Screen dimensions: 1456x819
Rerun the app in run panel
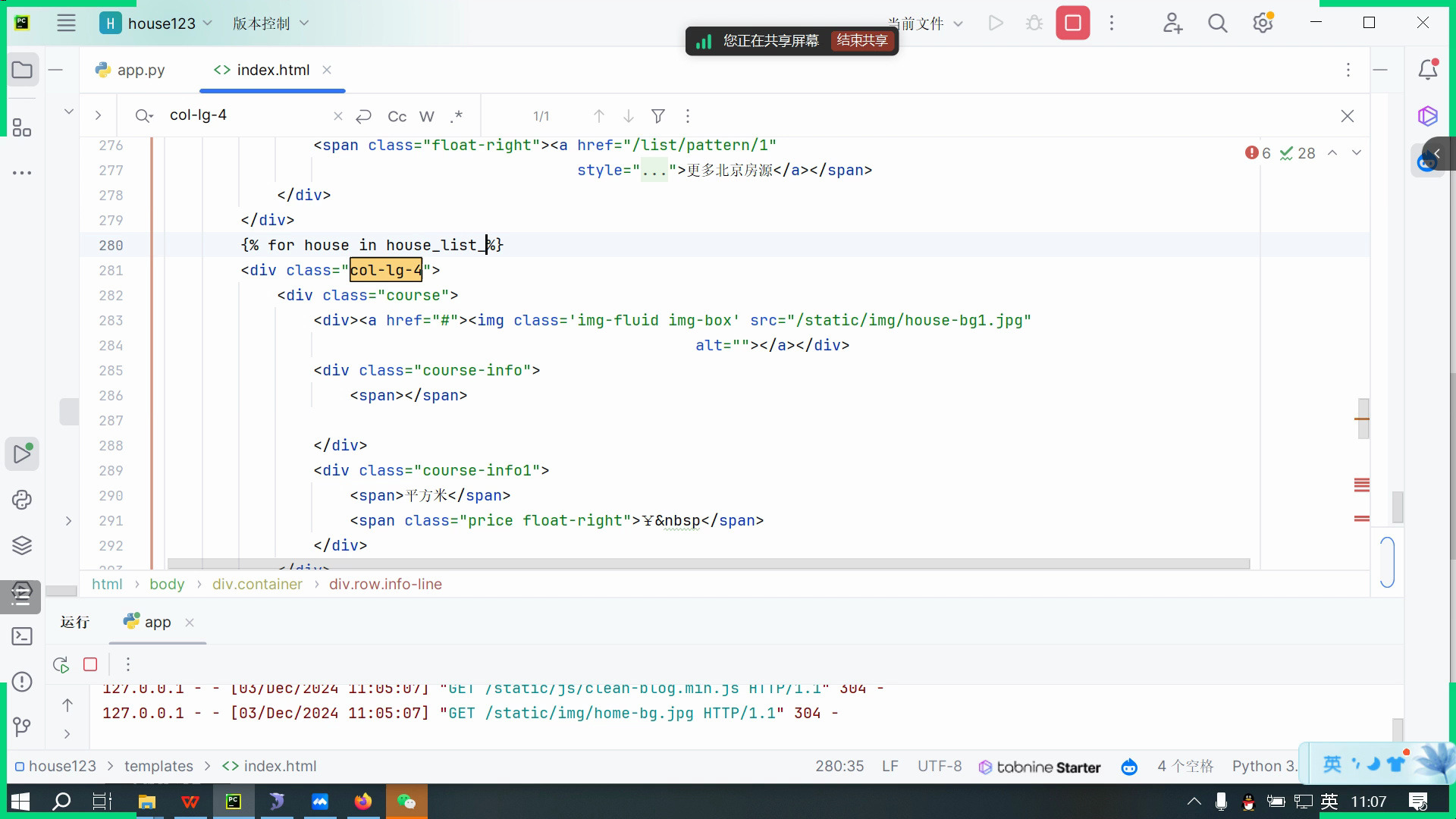point(61,665)
